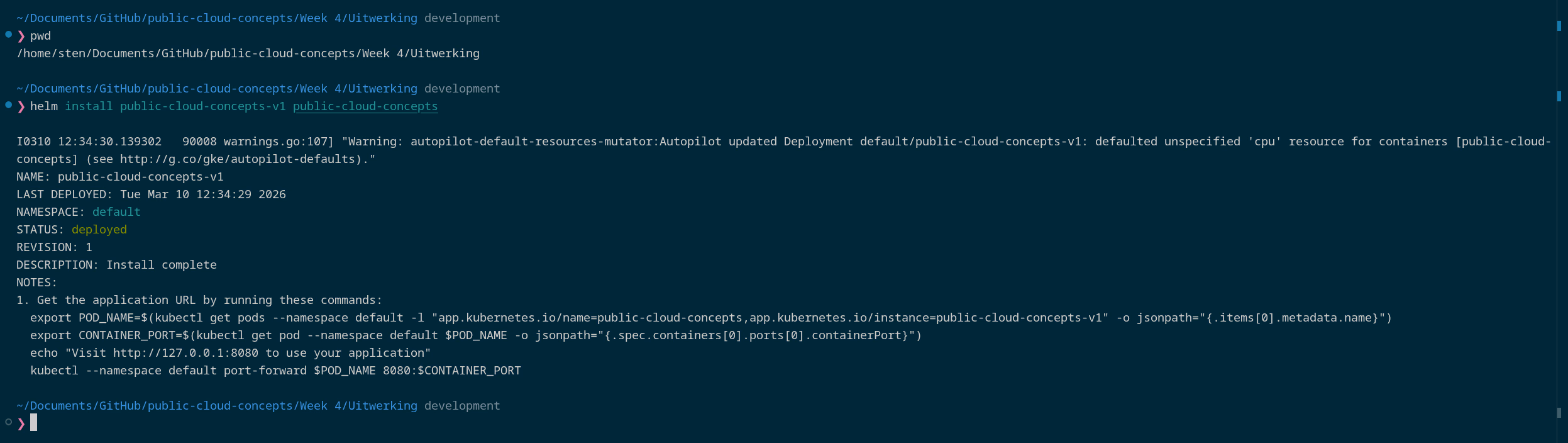Click the gray scrollbar marker at the bottom right
This screenshot has height=443, width=1568.
[1559, 413]
